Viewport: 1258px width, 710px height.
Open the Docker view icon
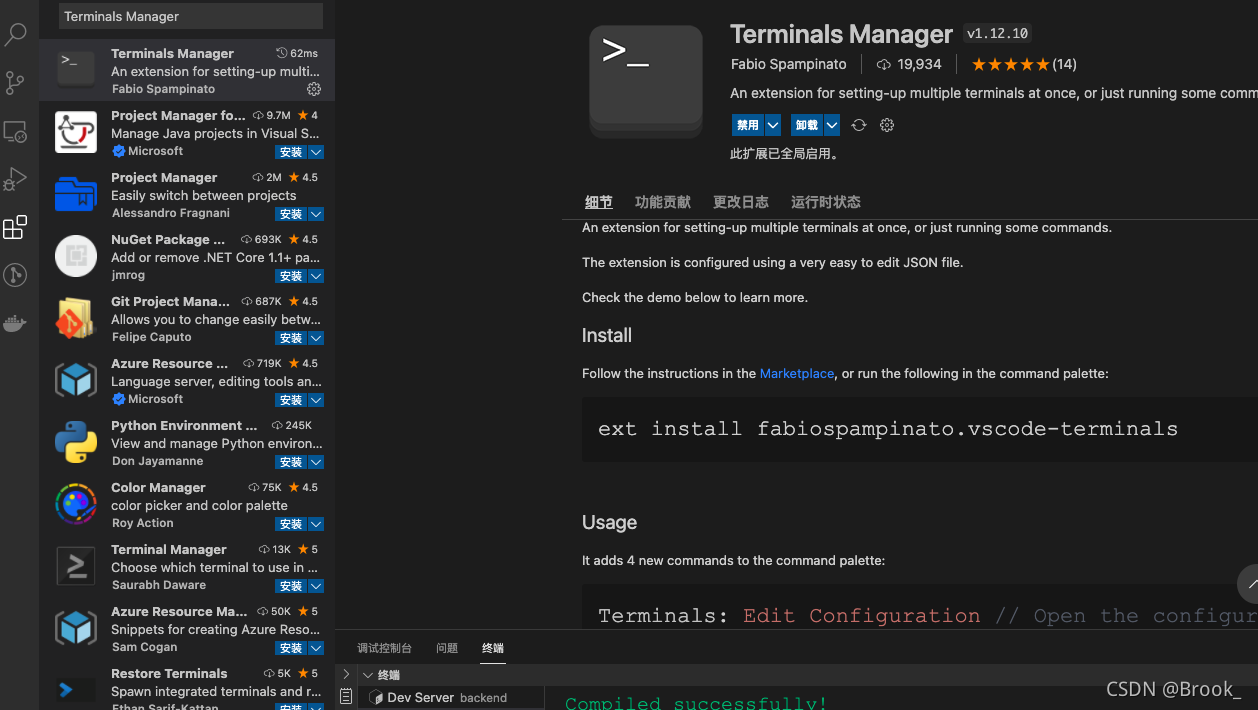[15, 323]
